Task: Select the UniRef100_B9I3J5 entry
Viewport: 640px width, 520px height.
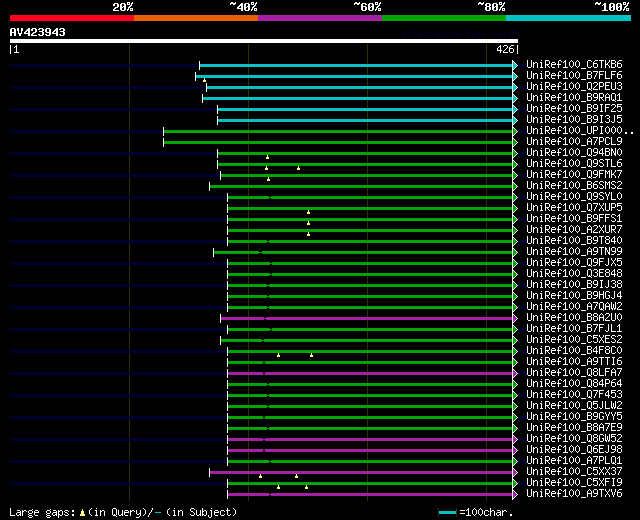Action: 574,120
